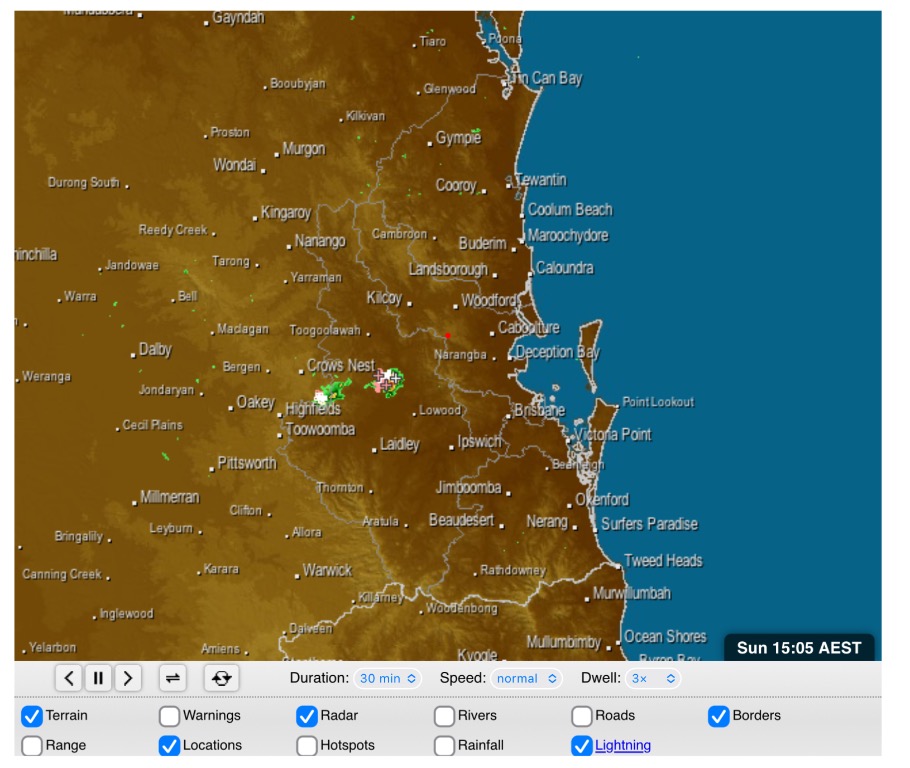
Task: Hide the Borders overlay
Action: (719, 716)
